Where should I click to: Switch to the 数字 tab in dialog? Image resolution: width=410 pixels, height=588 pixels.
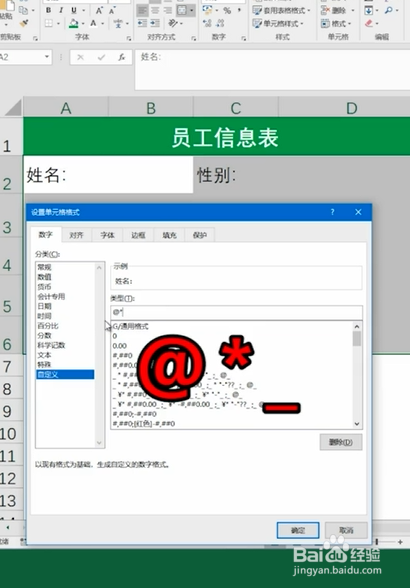pos(45,235)
